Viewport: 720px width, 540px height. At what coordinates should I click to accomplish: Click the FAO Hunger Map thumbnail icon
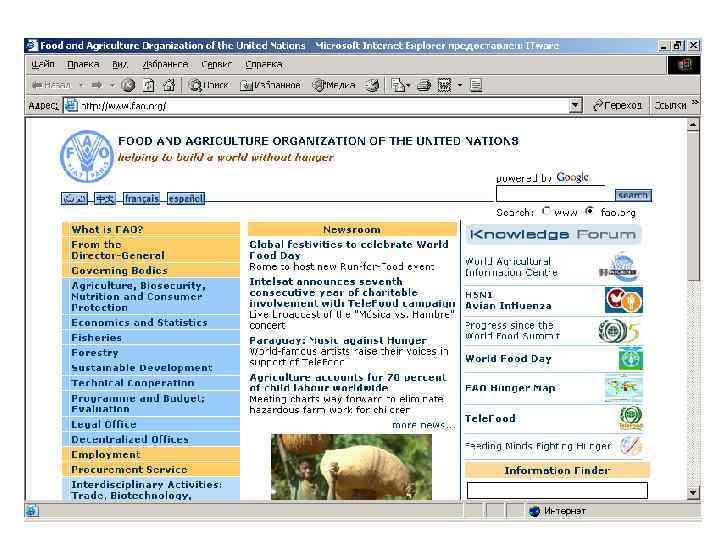pyautogui.click(x=623, y=388)
